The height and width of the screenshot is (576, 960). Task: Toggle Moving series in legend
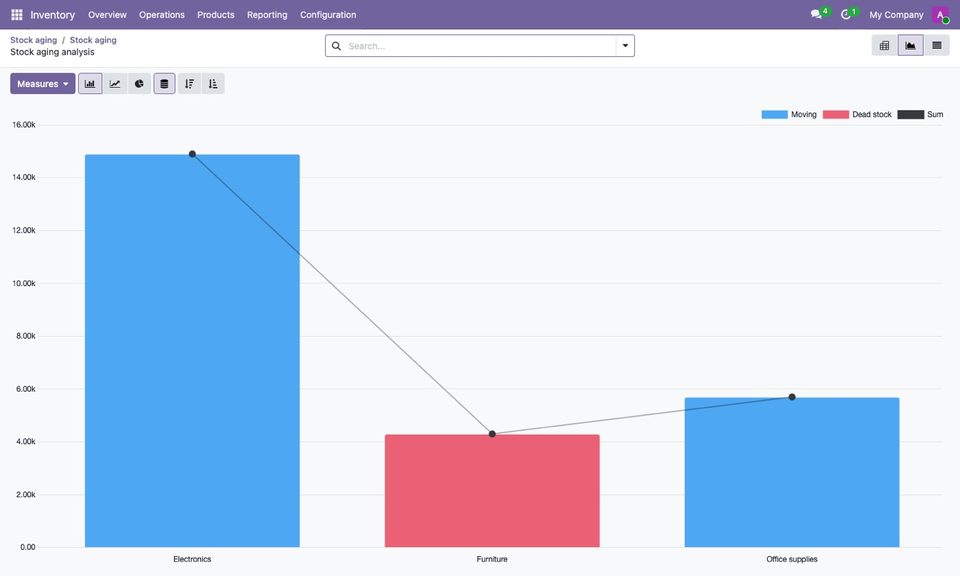click(789, 114)
